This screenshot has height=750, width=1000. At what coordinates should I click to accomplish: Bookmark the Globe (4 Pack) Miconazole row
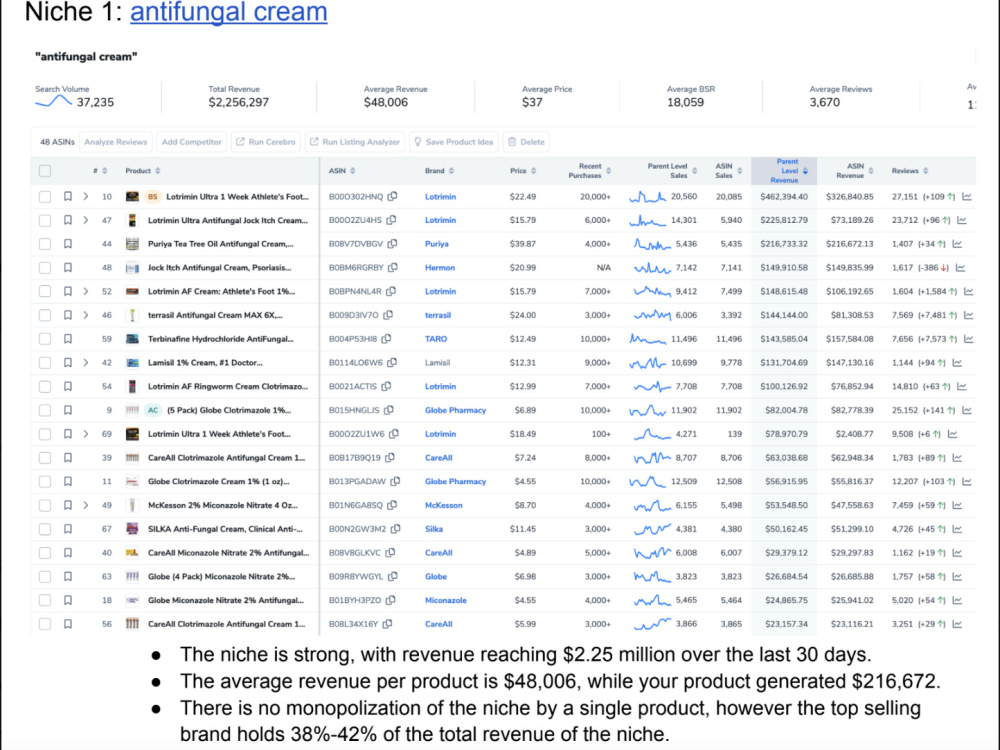pos(68,577)
